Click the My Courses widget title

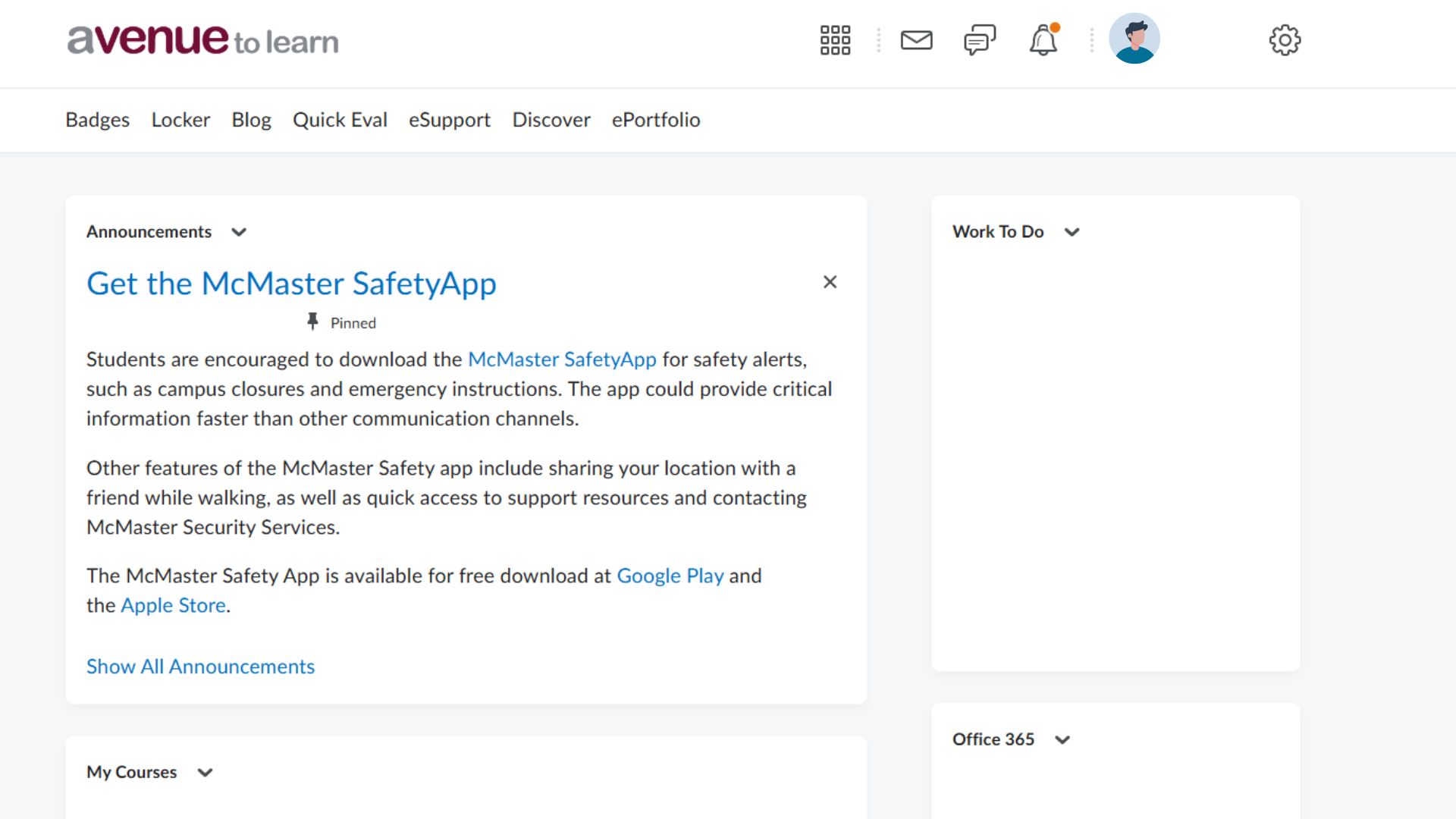(x=131, y=773)
